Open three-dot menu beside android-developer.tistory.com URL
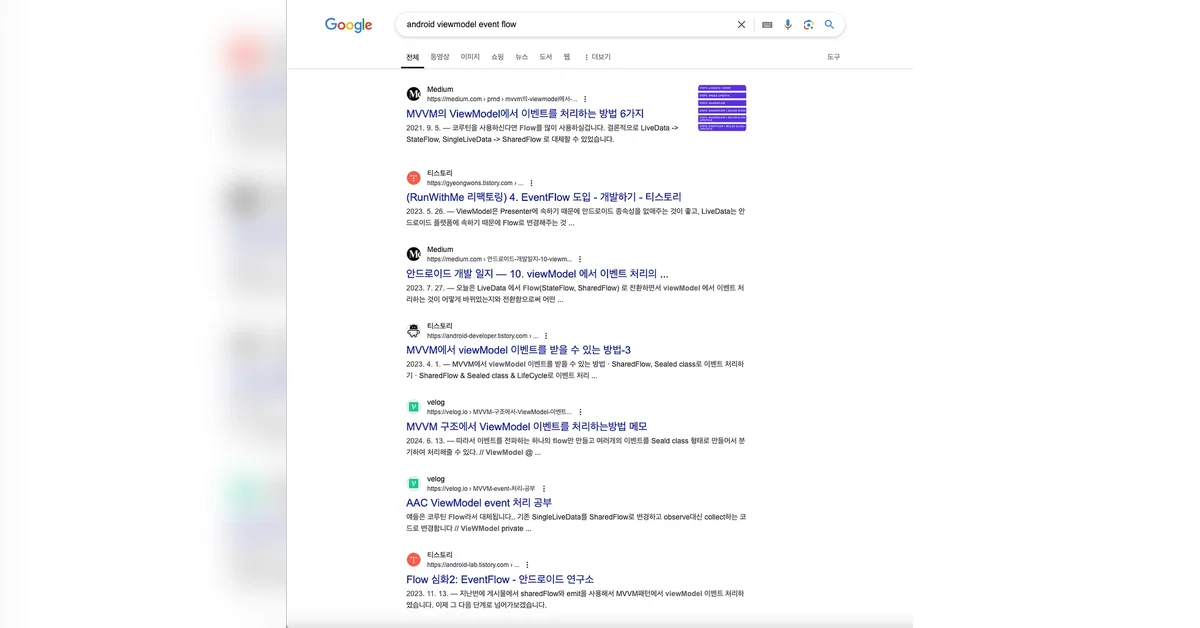1200x628 pixels. pos(546,336)
